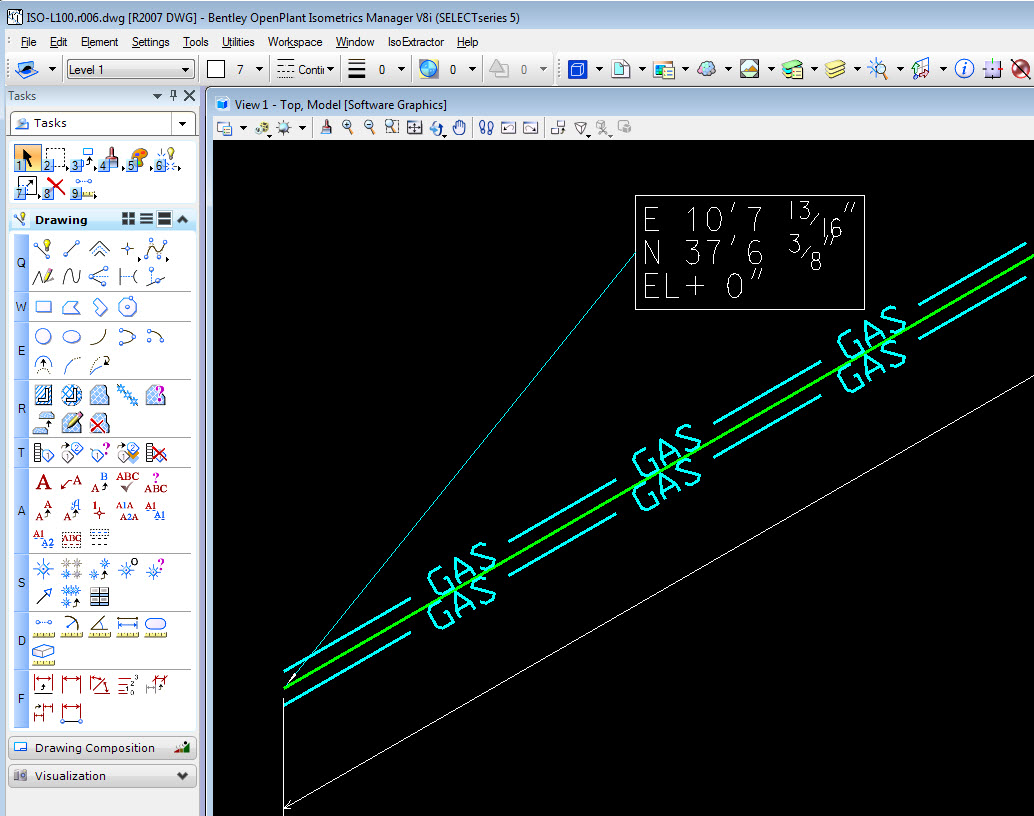This screenshot has height=816, width=1034.
Task: Select the Hatch Area tool
Action: point(44,394)
